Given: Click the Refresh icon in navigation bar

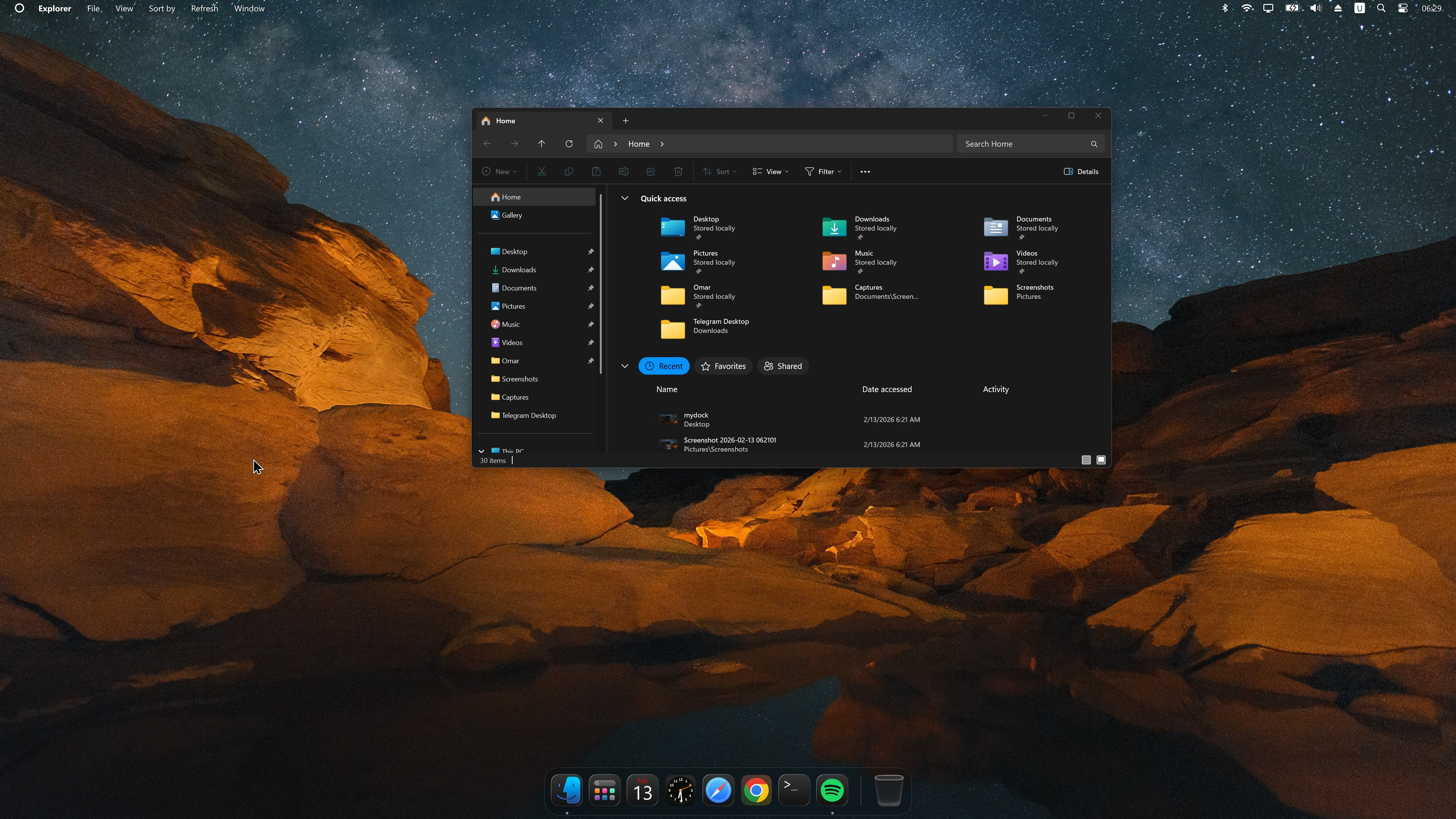Looking at the screenshot, I should 569,144.
